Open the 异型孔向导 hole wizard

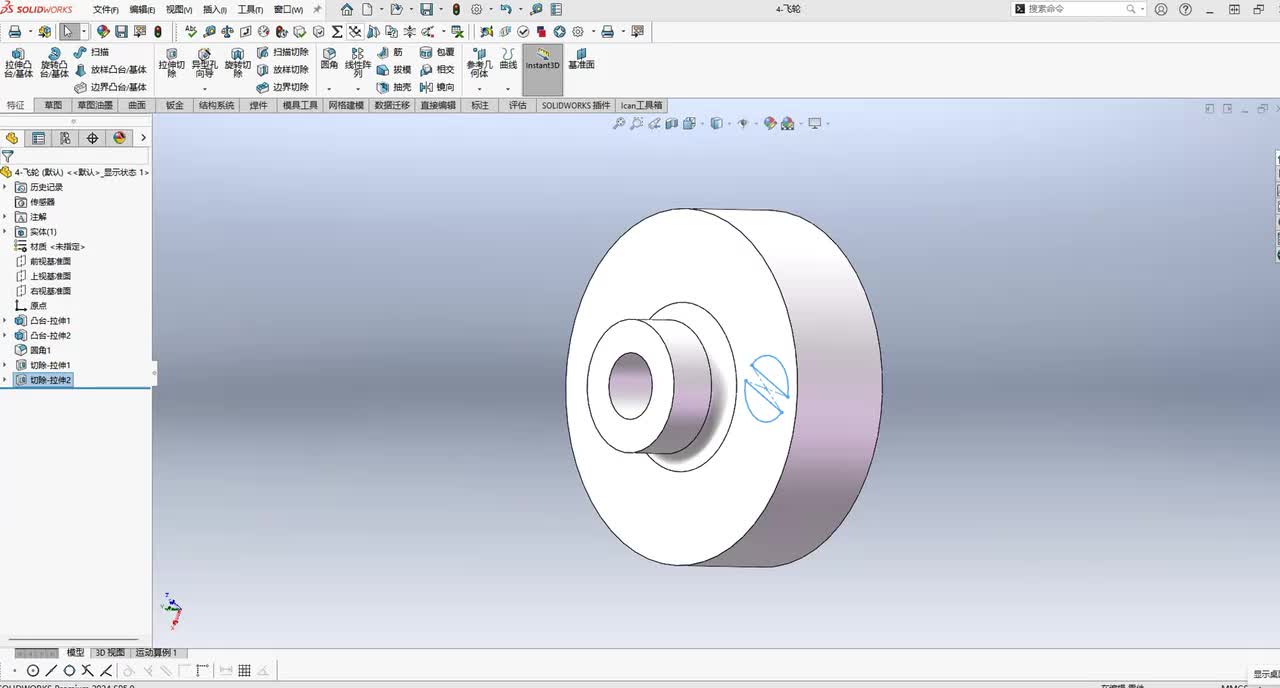tap(204, 63)
